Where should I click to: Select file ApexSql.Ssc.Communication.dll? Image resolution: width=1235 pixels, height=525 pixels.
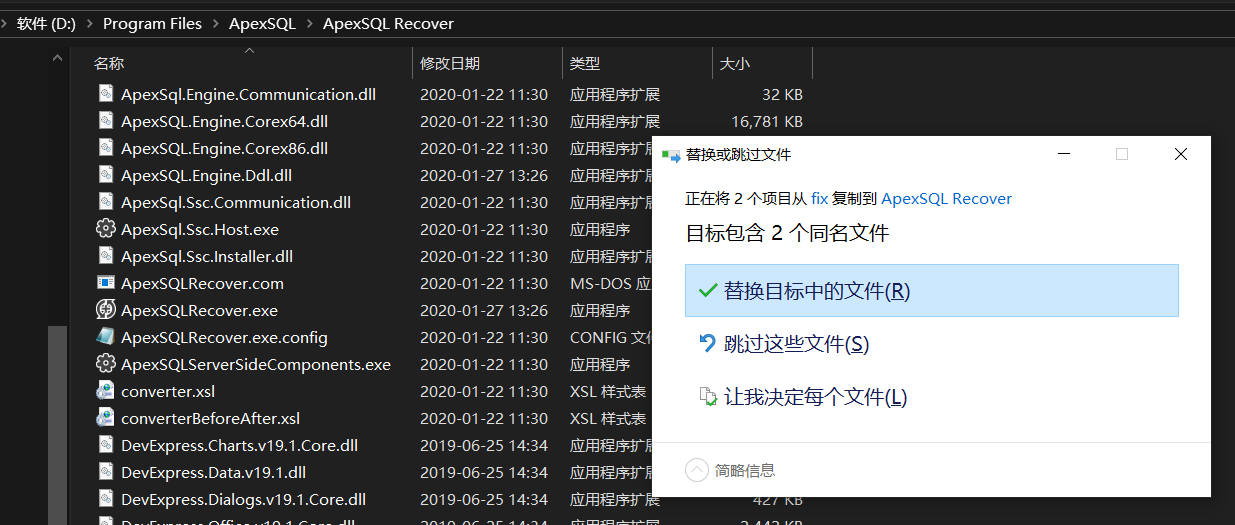(x=236, y=203)
